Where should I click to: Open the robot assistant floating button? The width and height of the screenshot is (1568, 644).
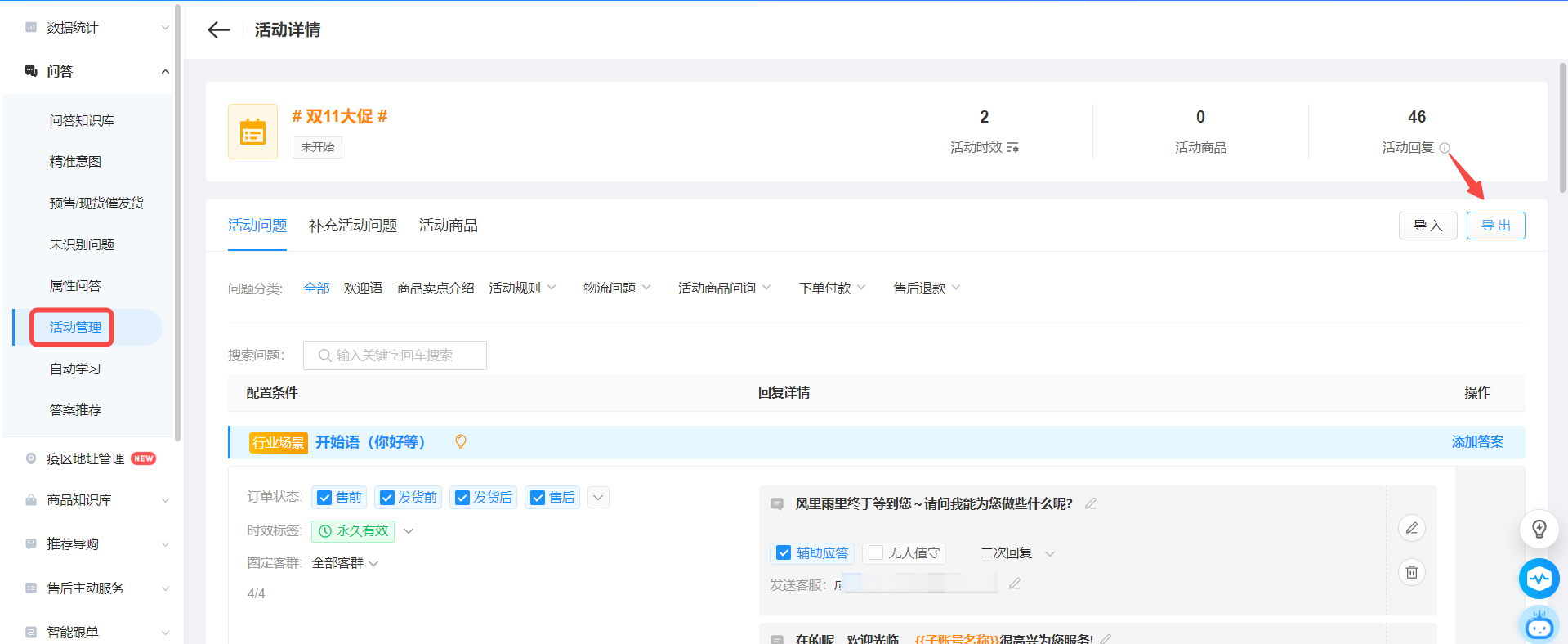(1539, 625)
